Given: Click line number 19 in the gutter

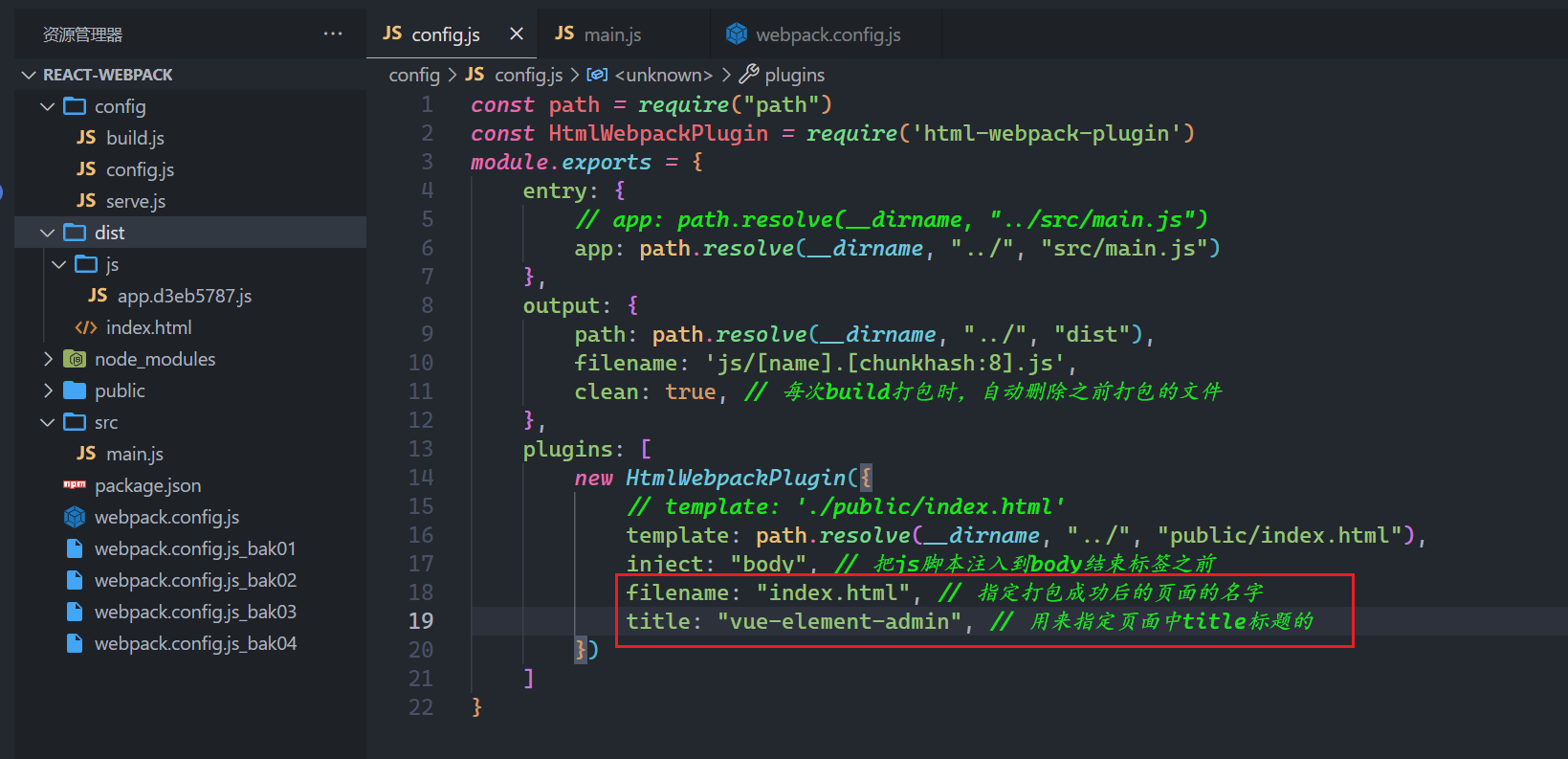Looking at the screenshot, I should tap(421, 621).
